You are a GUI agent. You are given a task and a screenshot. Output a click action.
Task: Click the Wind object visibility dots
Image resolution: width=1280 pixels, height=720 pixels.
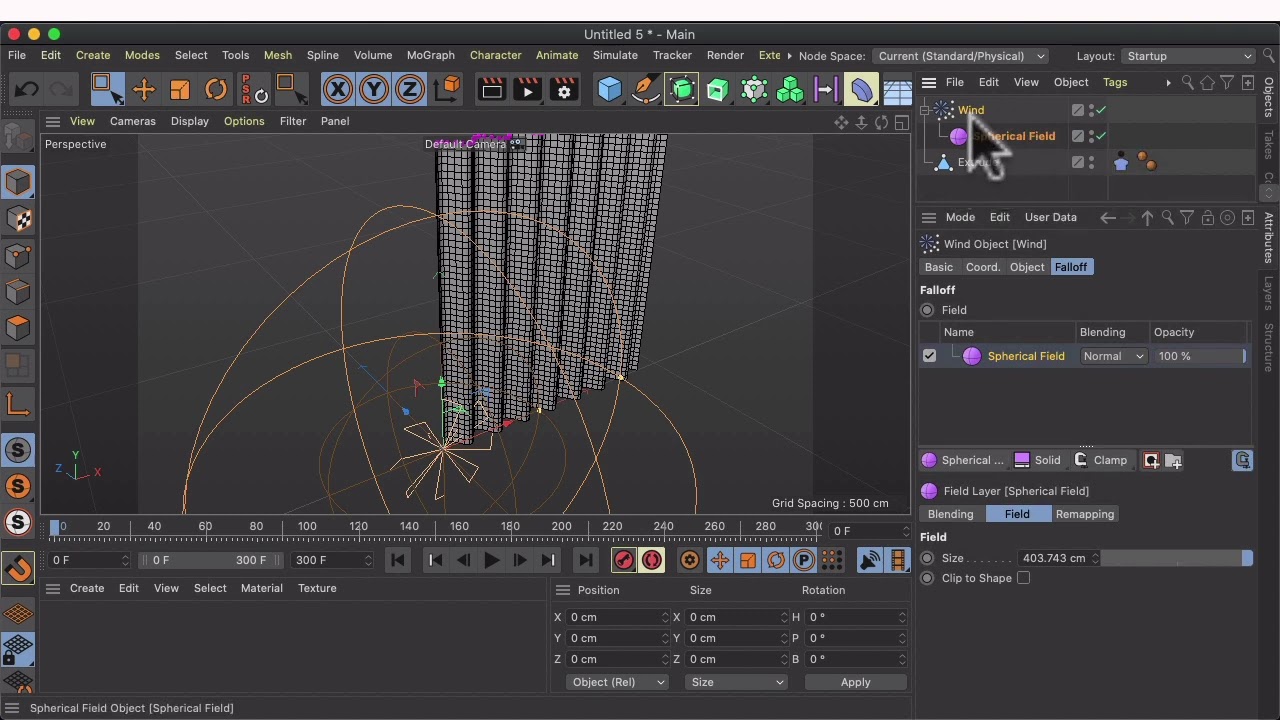[1091, 110]
